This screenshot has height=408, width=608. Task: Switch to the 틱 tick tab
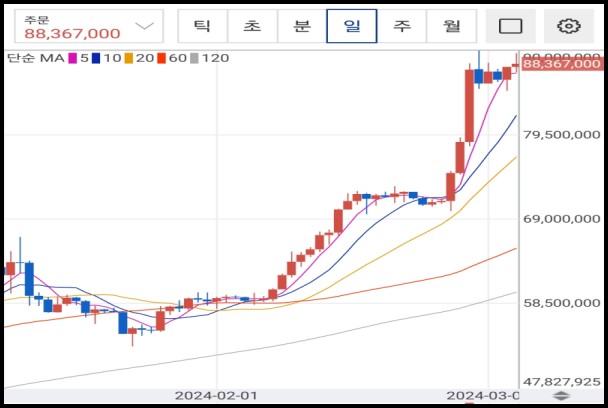tap(203, 26)
